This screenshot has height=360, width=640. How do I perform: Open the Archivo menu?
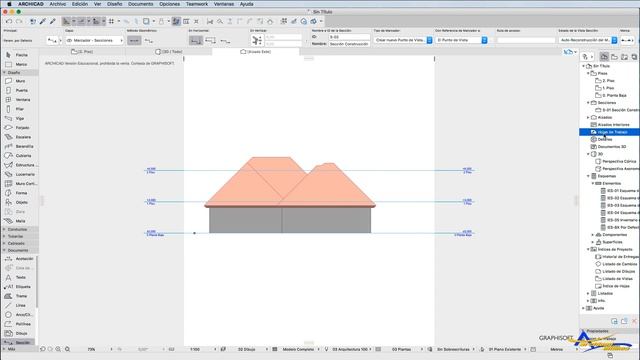click(x=58, y=4)
